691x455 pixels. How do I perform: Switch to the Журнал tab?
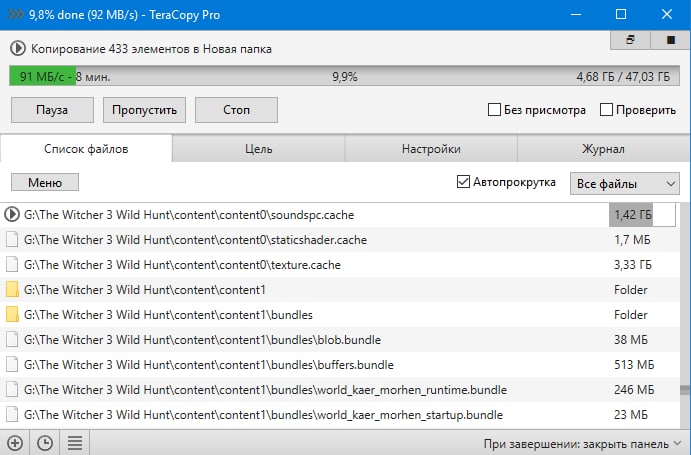pos(604,149)
